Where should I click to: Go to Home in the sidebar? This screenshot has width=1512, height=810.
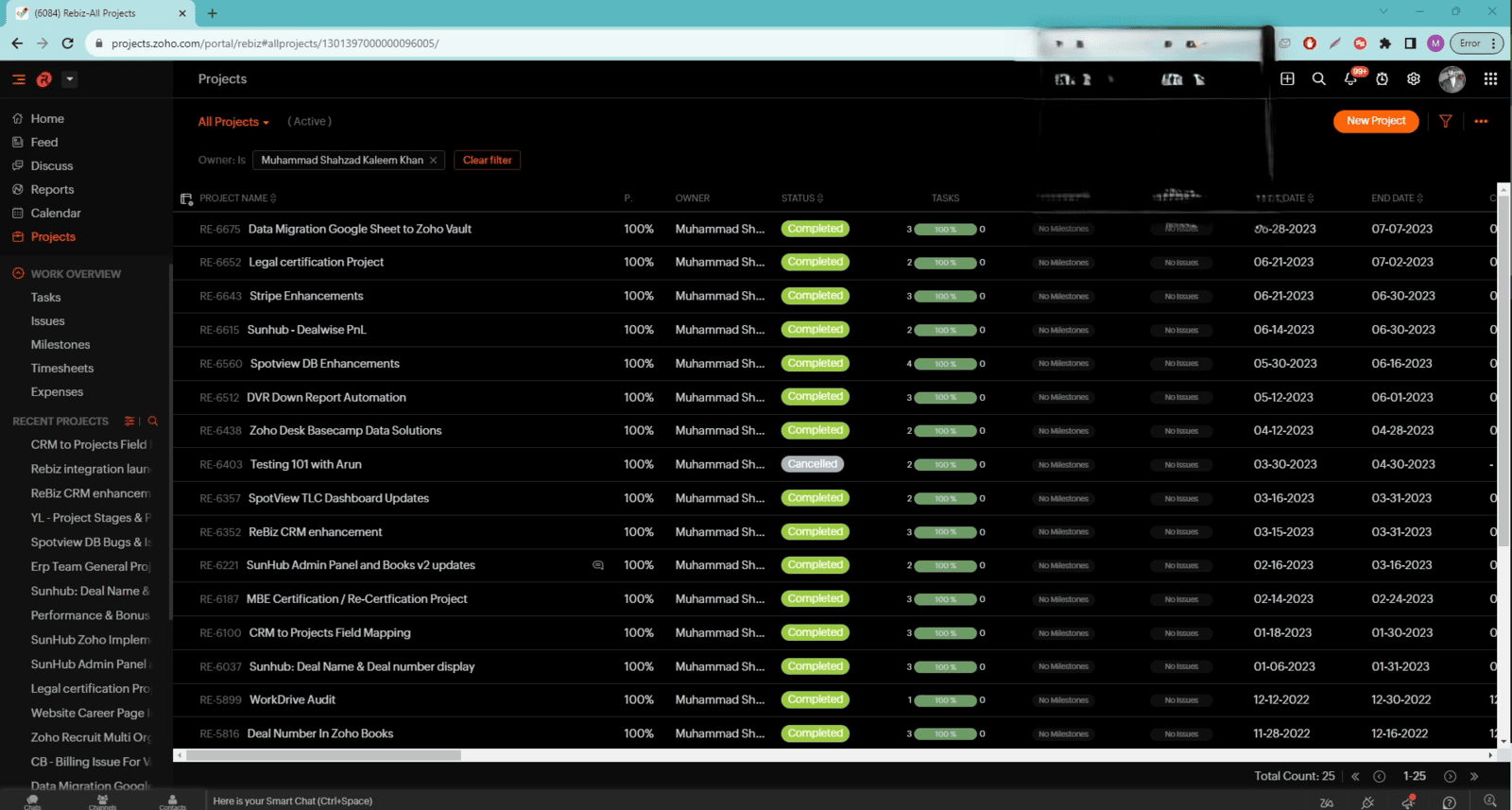point(47,118)
